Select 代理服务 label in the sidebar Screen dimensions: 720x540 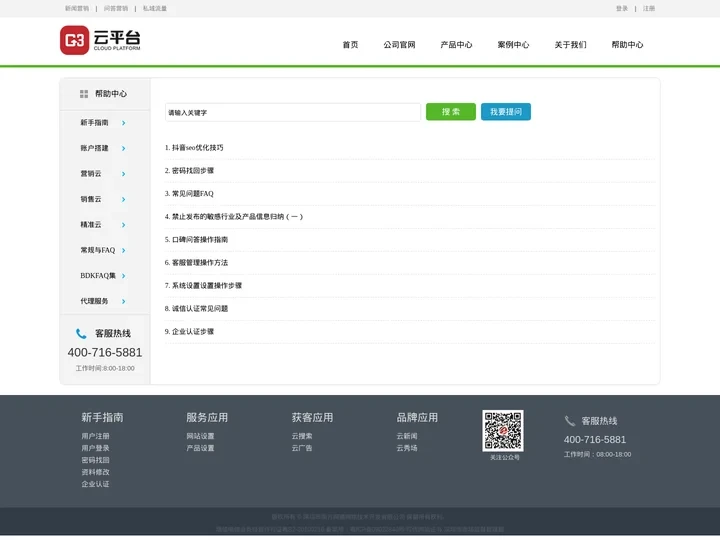click(95, 301)
